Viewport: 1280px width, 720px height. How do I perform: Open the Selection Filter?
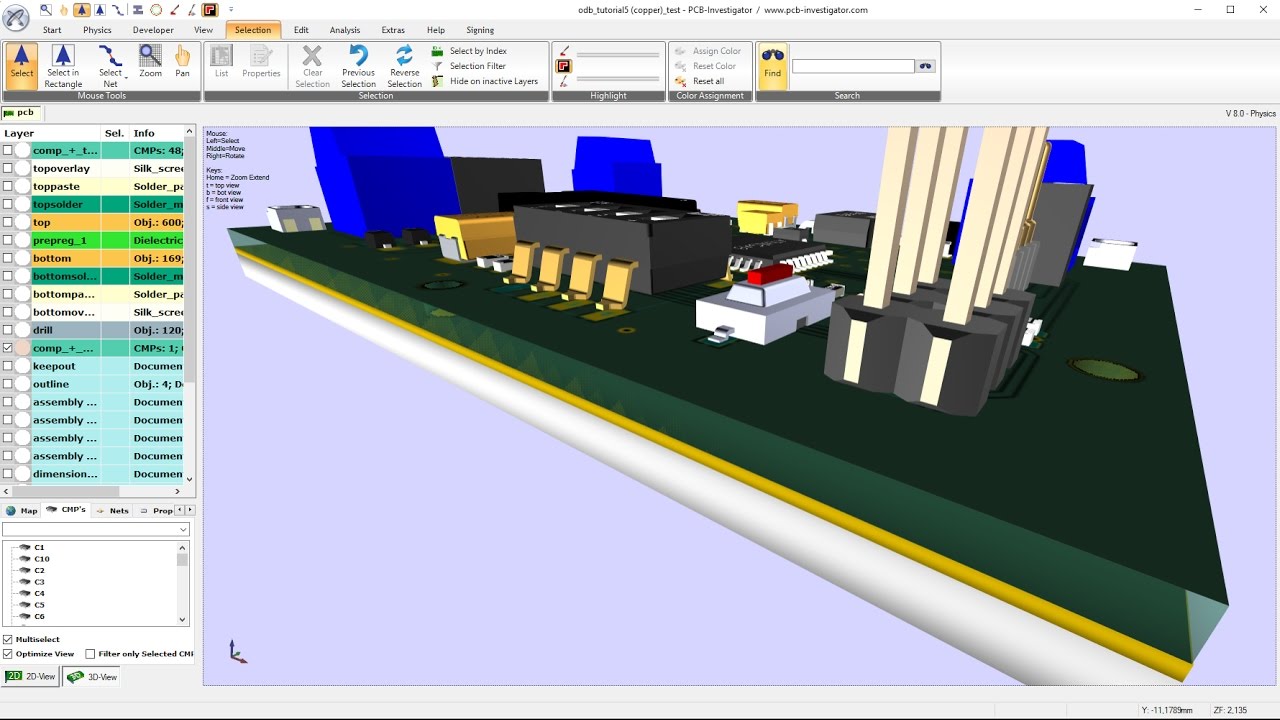pyautogui.click(x=469, y=66)
